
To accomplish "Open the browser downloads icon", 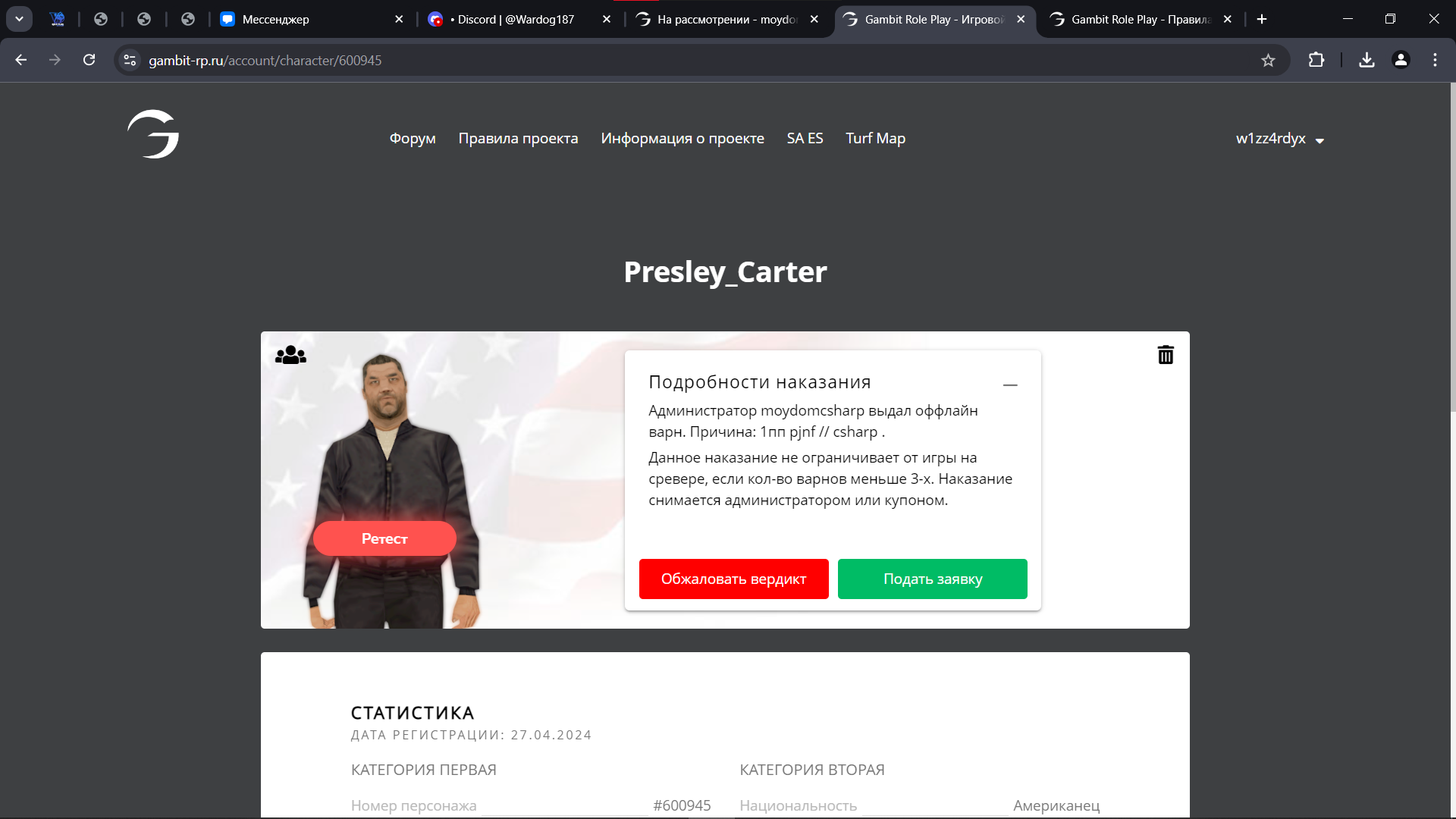I will 1367,60.
